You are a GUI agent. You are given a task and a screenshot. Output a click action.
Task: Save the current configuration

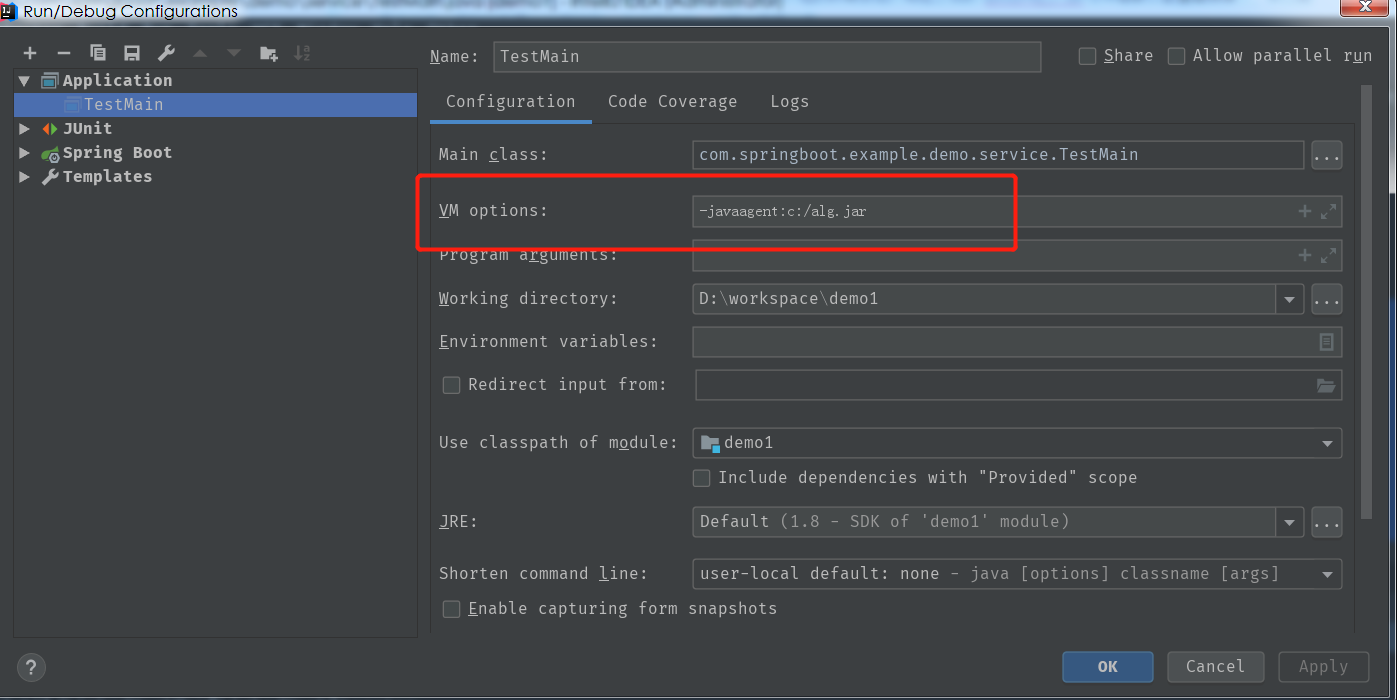(131, 52)
